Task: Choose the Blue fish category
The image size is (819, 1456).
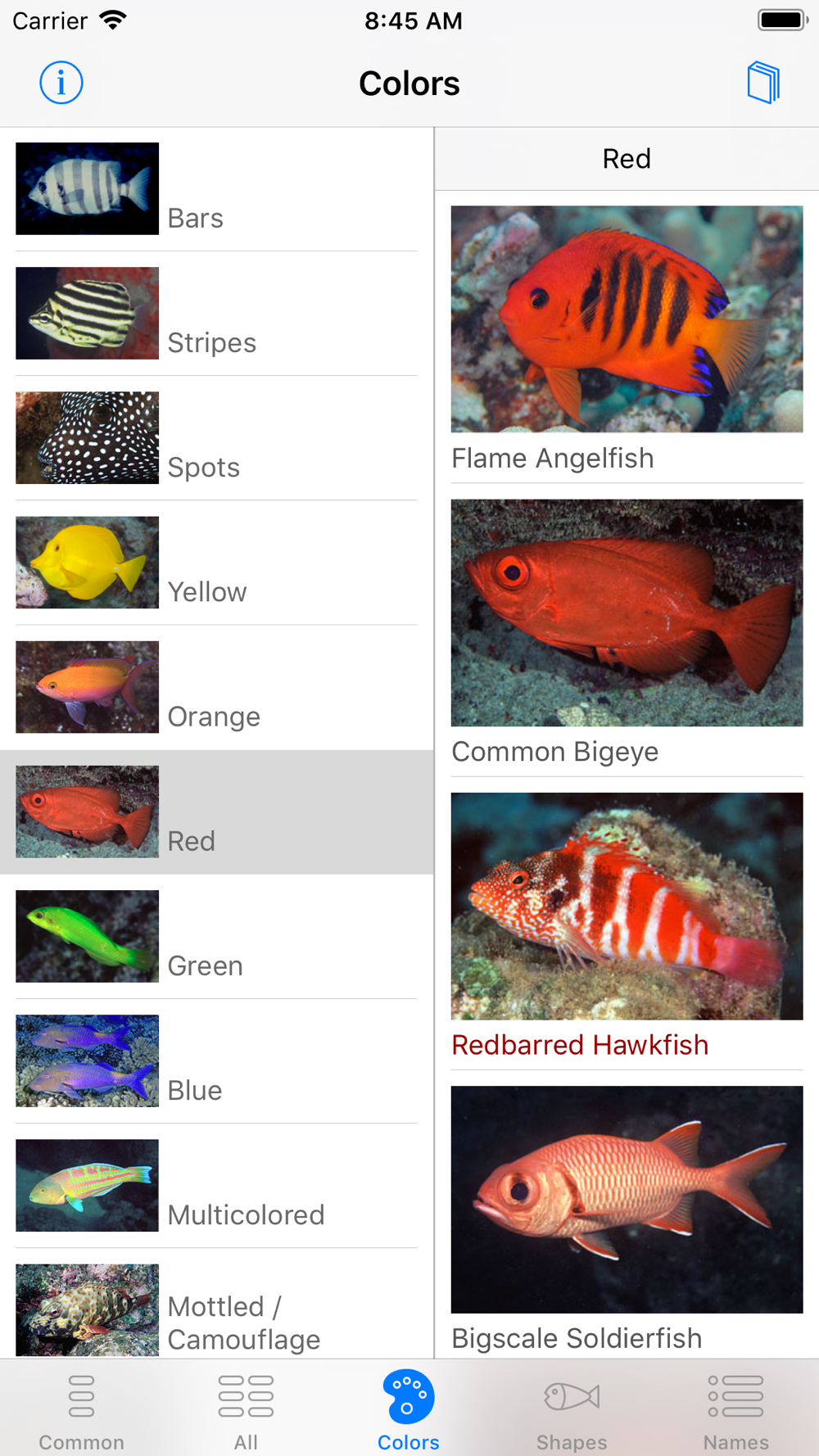Action: click(217, 1060)
